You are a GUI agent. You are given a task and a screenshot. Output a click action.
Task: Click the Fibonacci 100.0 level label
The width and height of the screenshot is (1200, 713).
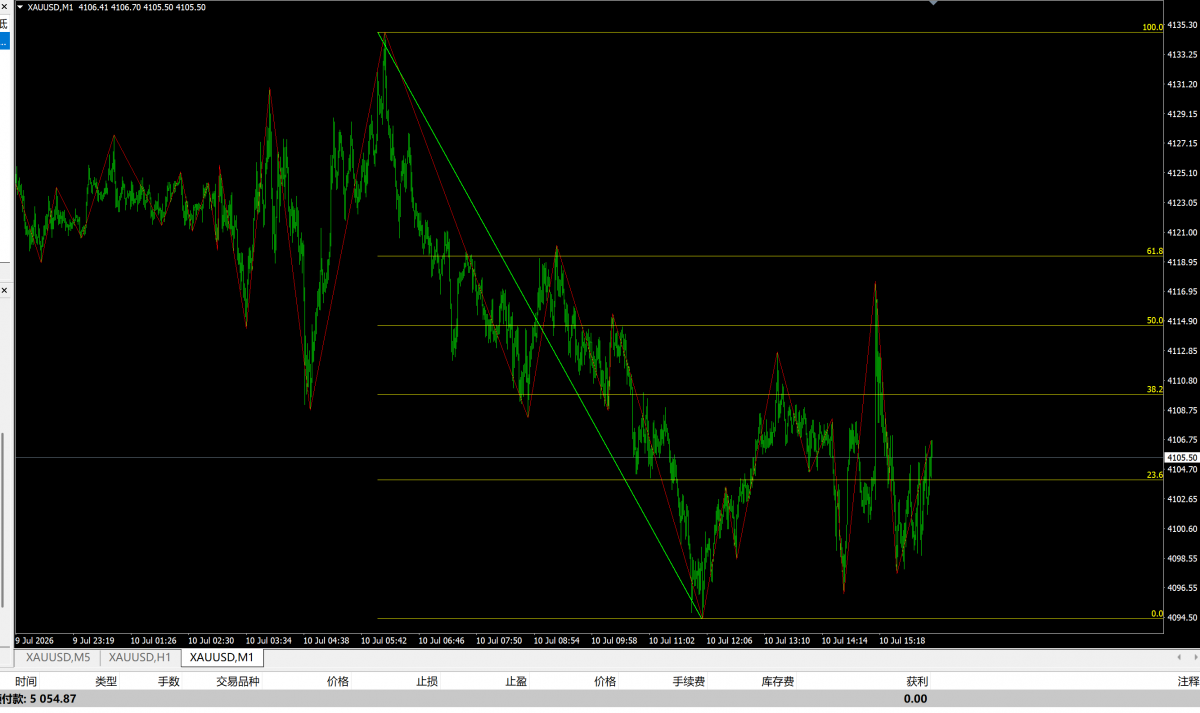tap(1152, 27)
